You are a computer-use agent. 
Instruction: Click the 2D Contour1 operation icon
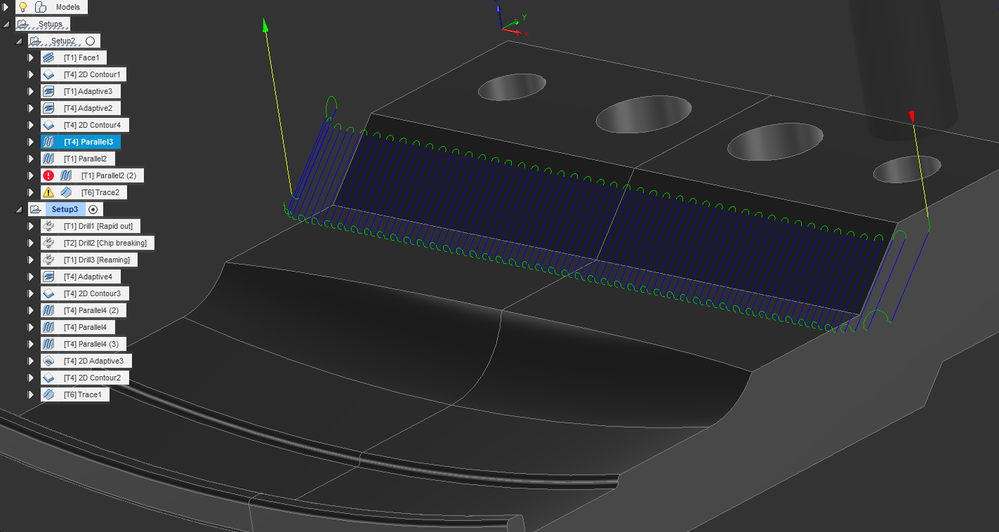48,75
